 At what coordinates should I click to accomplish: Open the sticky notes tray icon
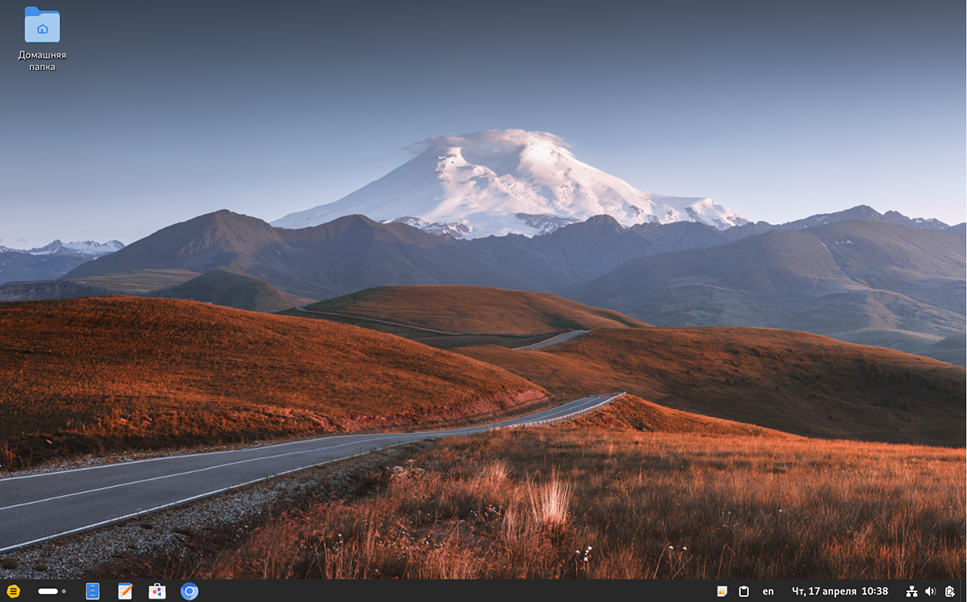coord(722,591)
